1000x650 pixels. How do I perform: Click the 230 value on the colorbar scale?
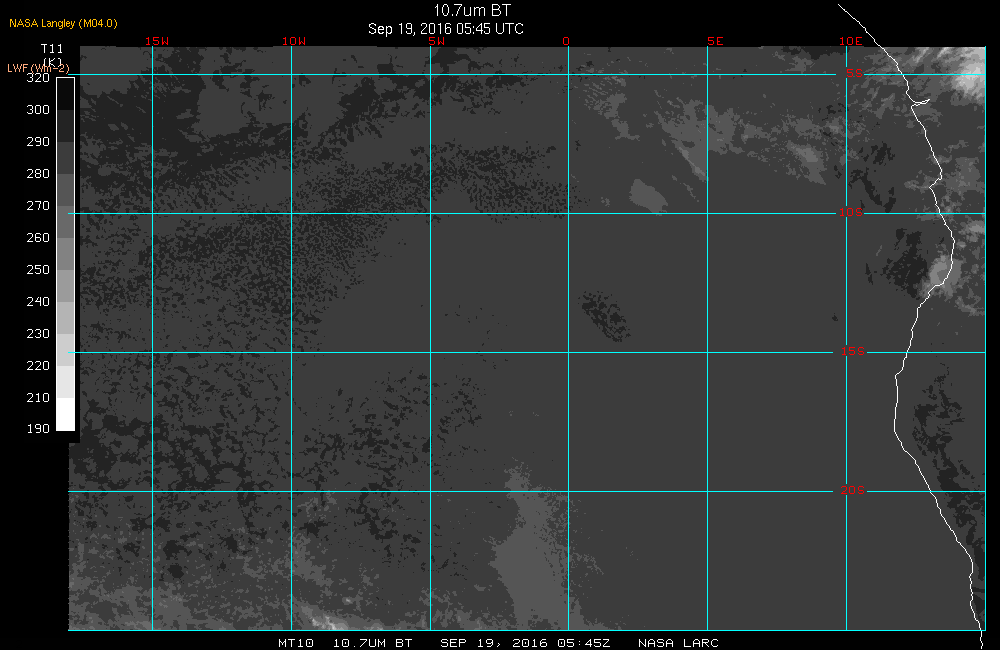click(x=38, y=334)
